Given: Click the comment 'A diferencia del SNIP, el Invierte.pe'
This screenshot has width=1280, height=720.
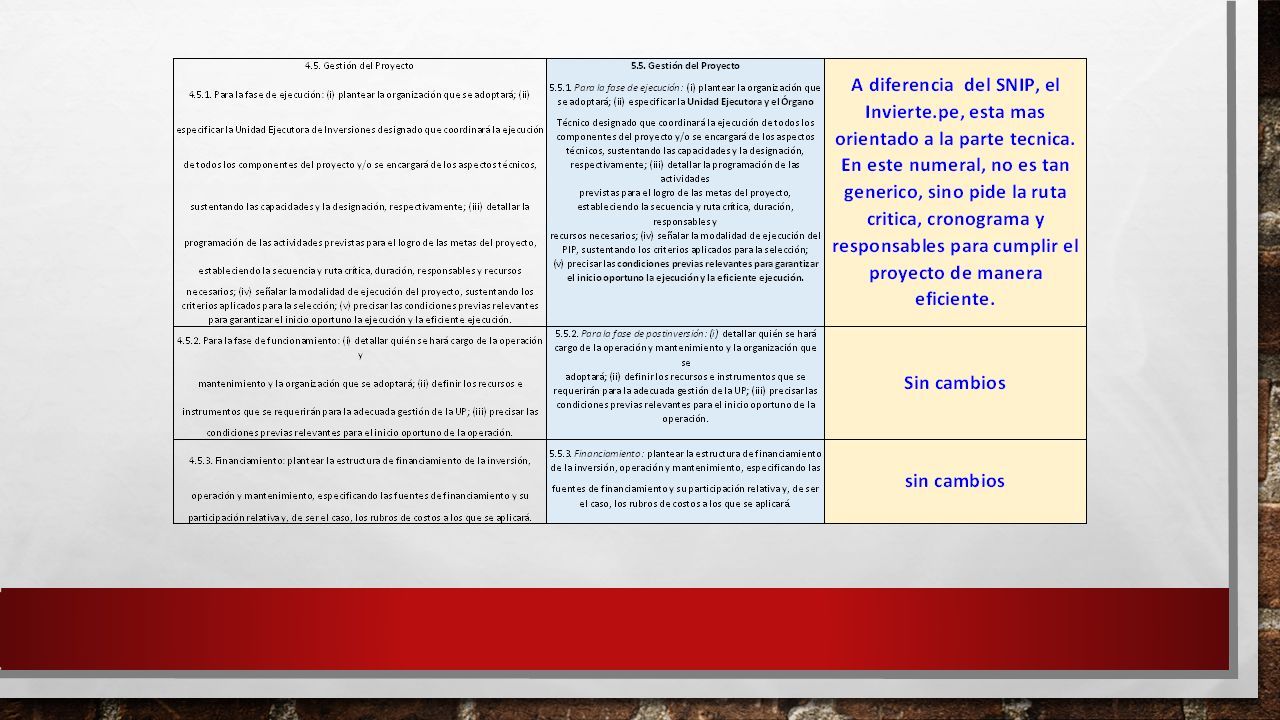Looking at the screenshot, I should [x=955, y=191].
